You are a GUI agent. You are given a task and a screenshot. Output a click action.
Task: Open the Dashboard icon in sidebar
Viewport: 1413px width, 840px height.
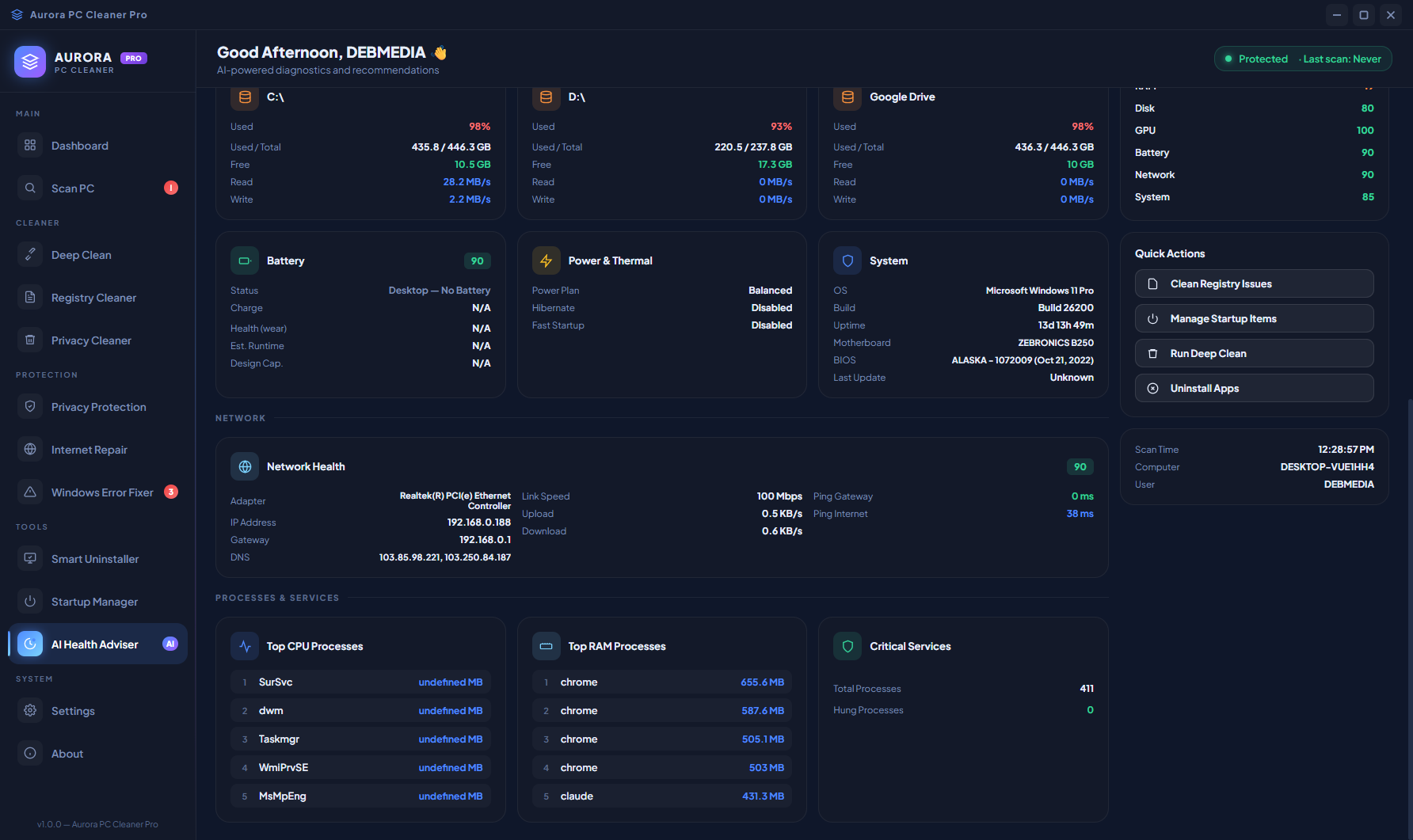coord(30,146)
